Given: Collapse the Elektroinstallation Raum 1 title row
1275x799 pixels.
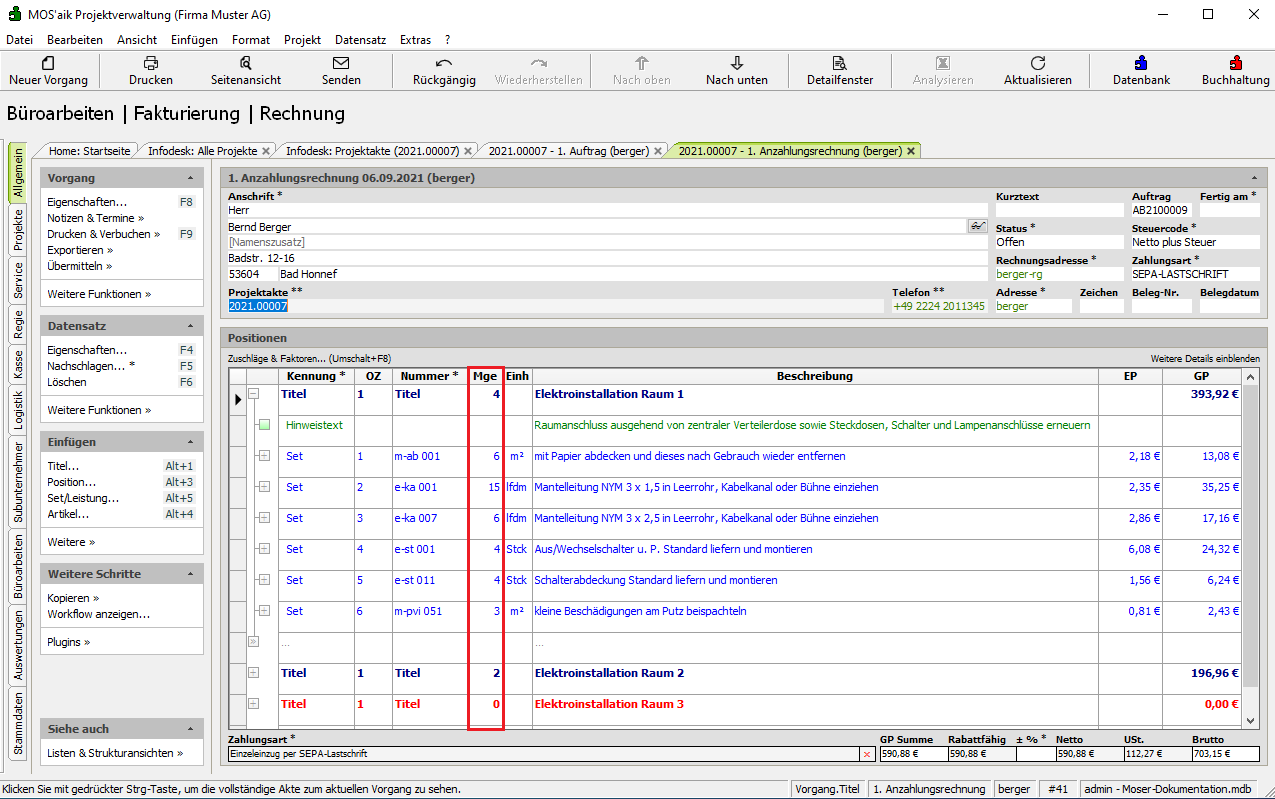Looking at the screenshot, I should tap(253, 395).
